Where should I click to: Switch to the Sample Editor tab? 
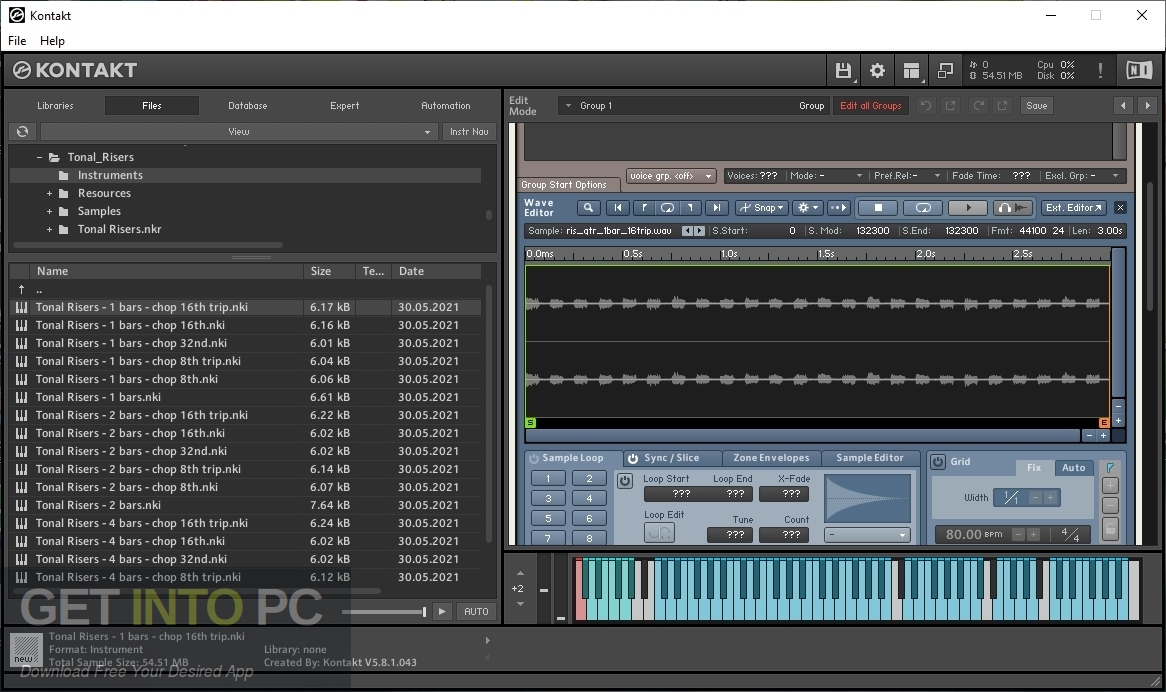[x=869, y=458]
